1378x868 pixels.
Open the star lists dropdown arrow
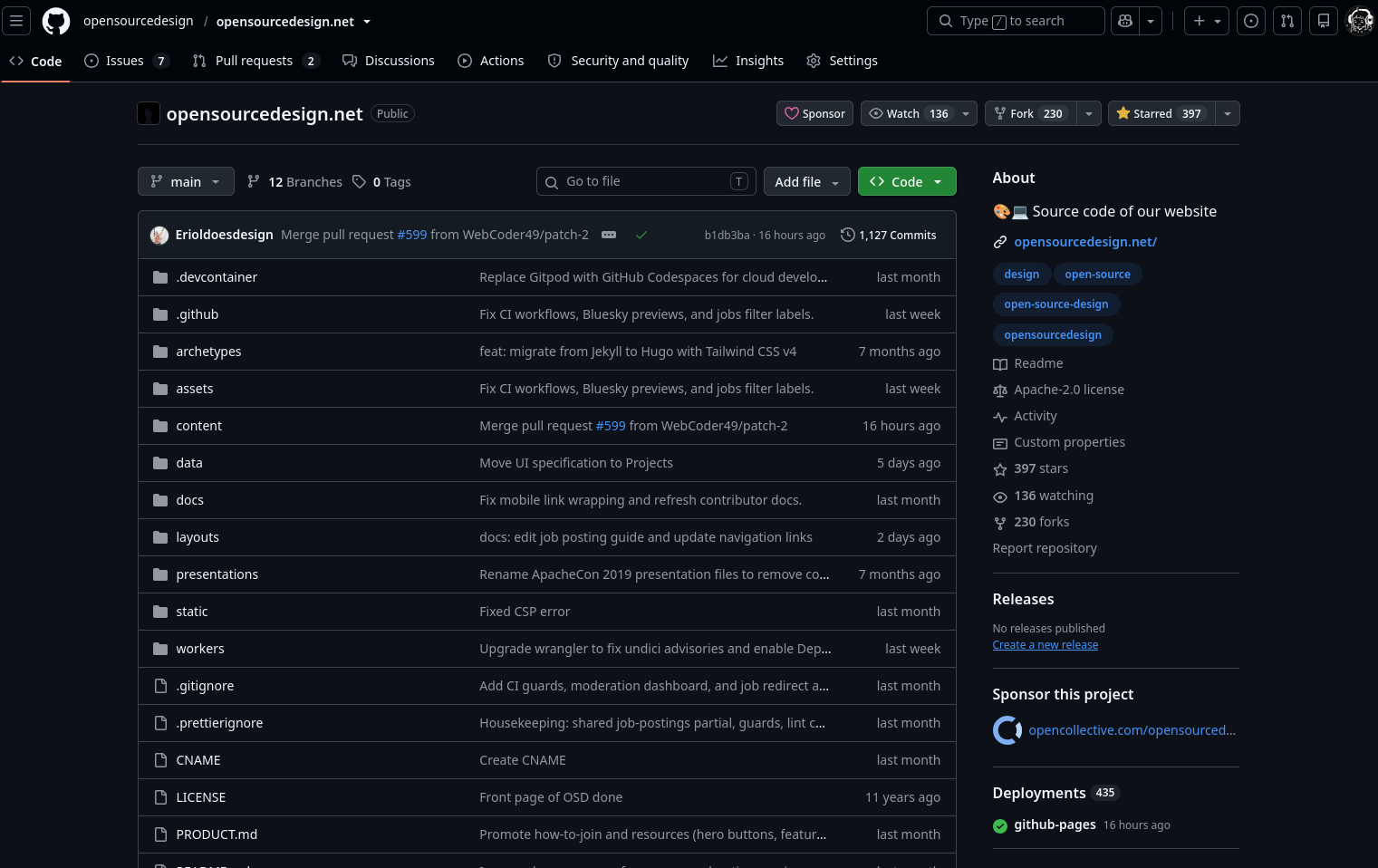coord(1228,113)
